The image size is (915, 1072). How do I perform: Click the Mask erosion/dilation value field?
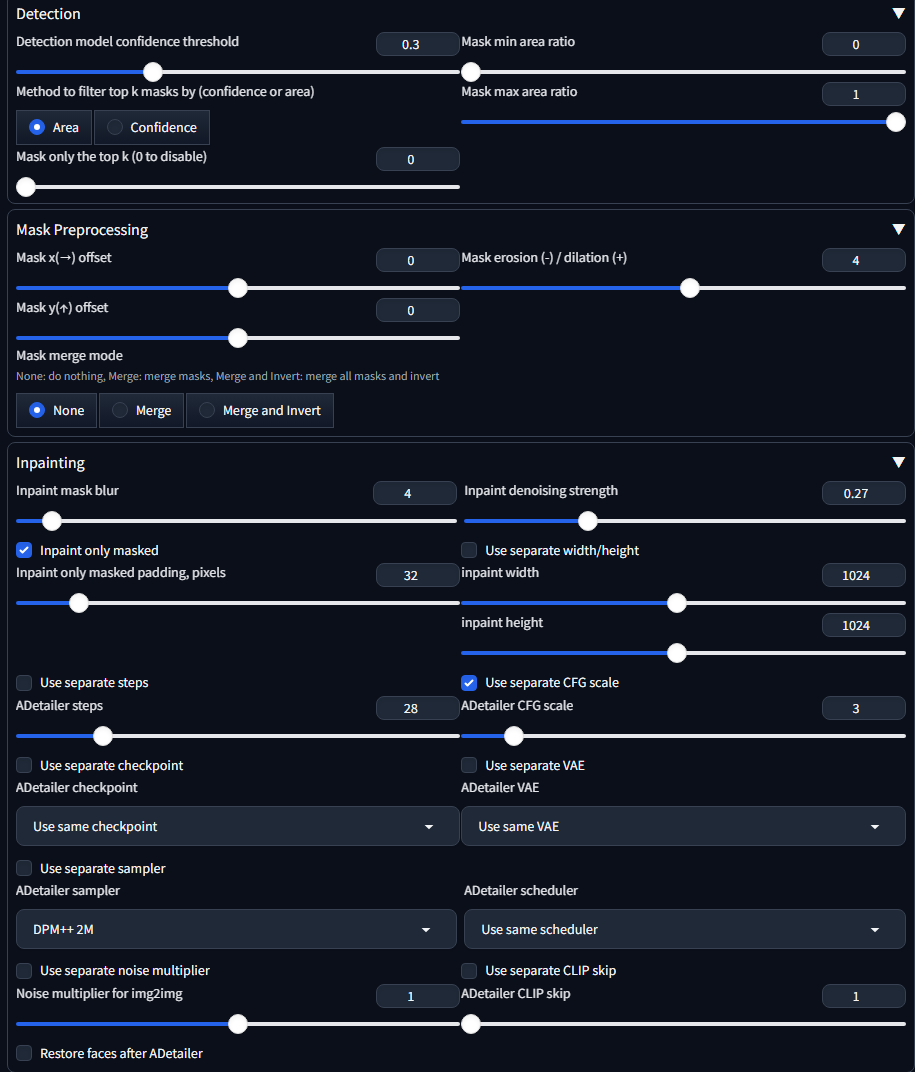[x=863, y=260]
